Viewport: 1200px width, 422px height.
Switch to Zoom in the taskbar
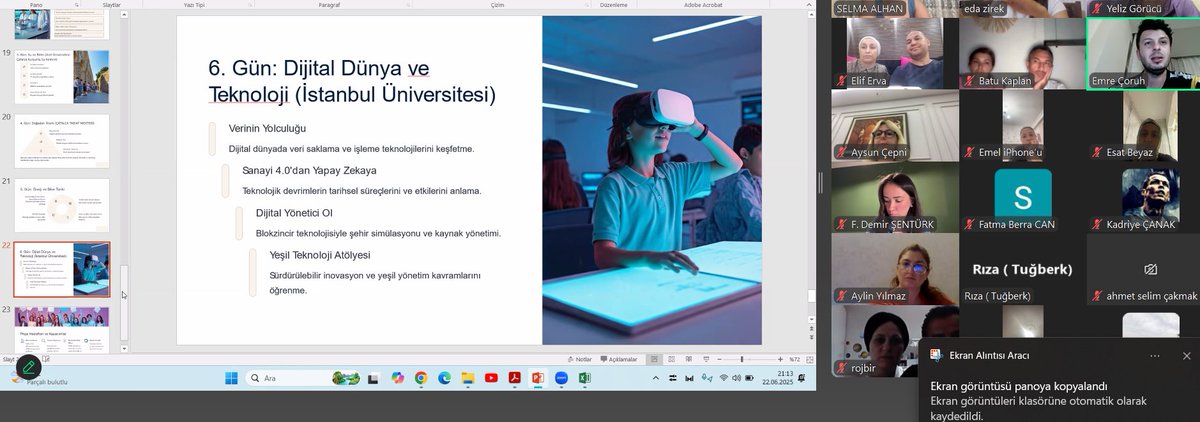[x=562, y=378]
